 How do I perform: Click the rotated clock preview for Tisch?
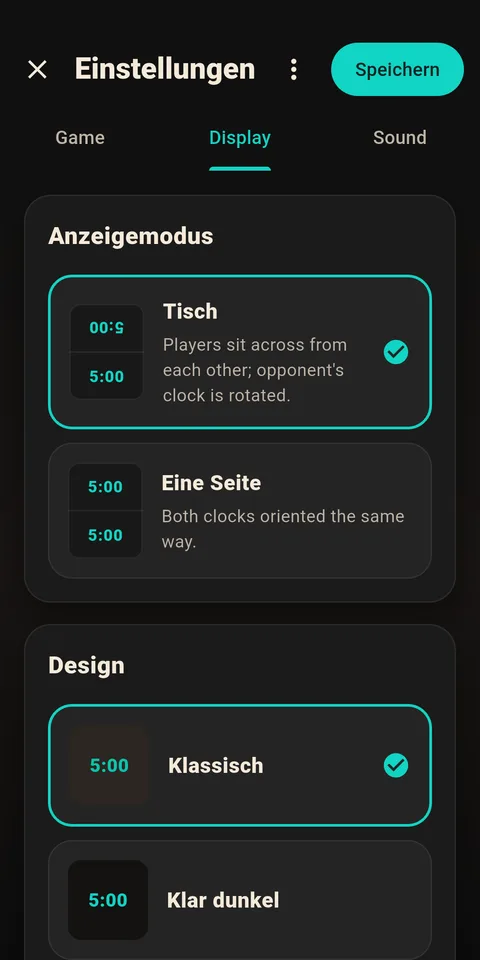pos(107,352)
